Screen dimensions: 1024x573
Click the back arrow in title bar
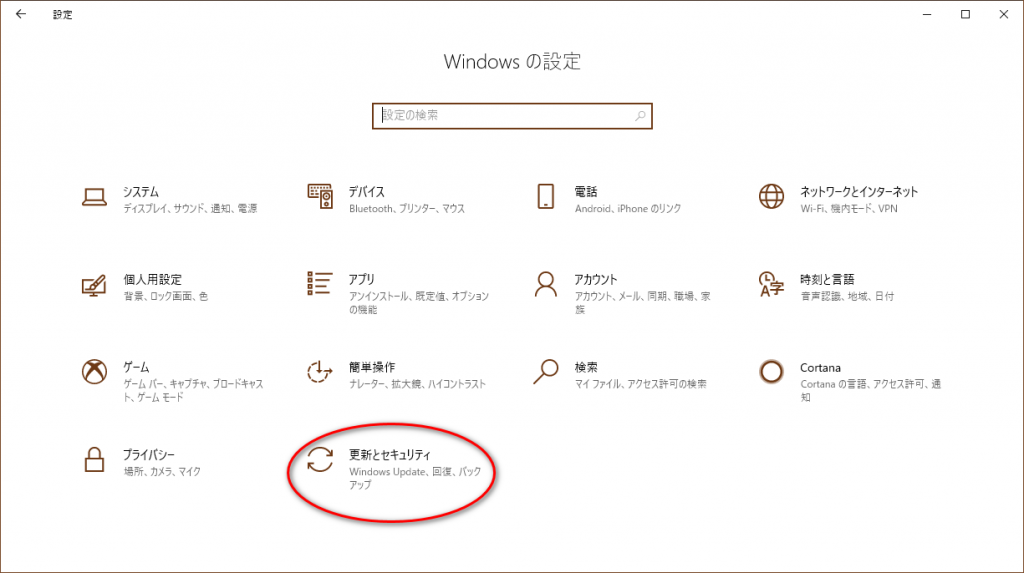tap(21, 14)
